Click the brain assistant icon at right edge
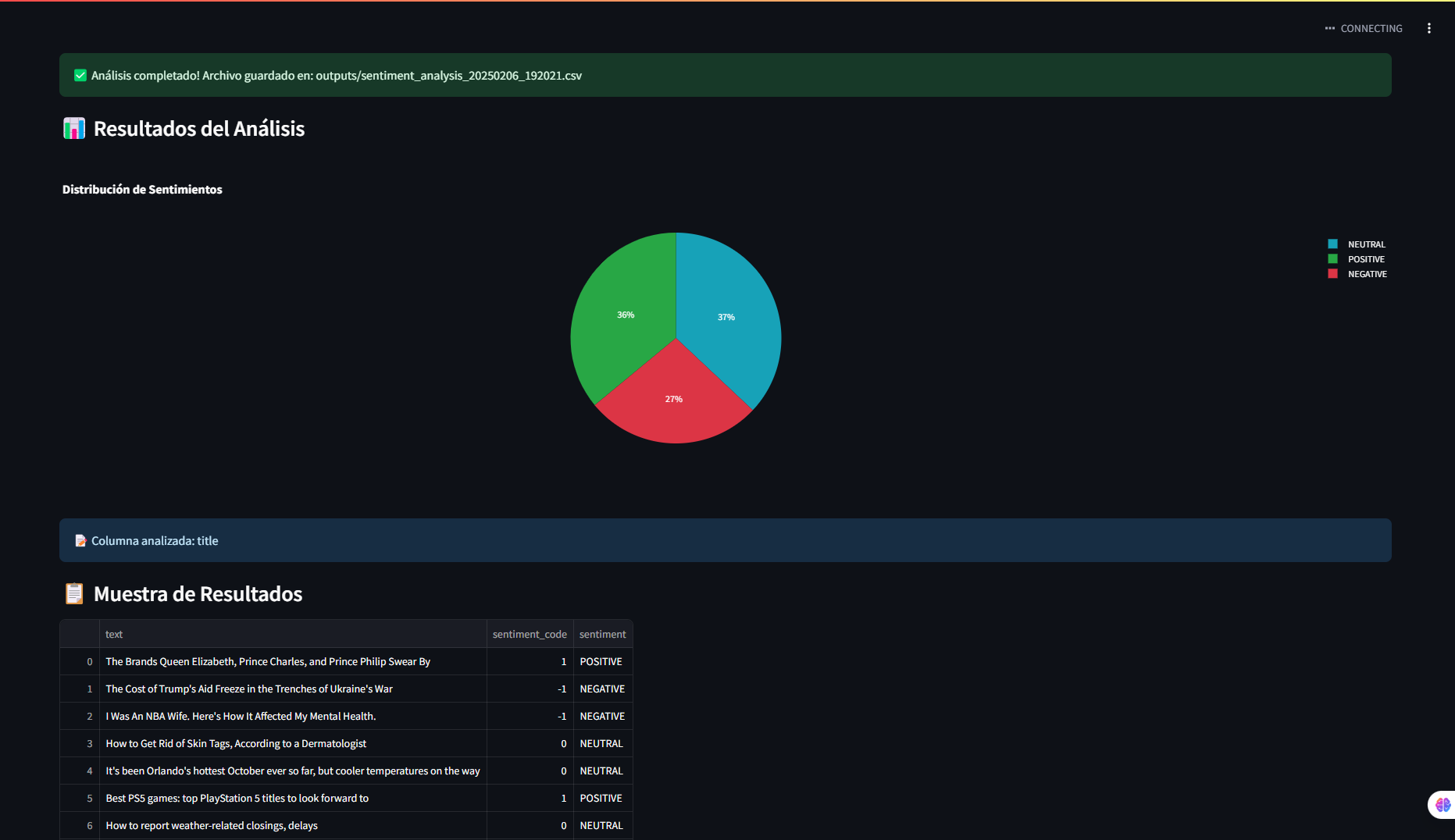This screenshot has height=840, width=1455. 1443,804
